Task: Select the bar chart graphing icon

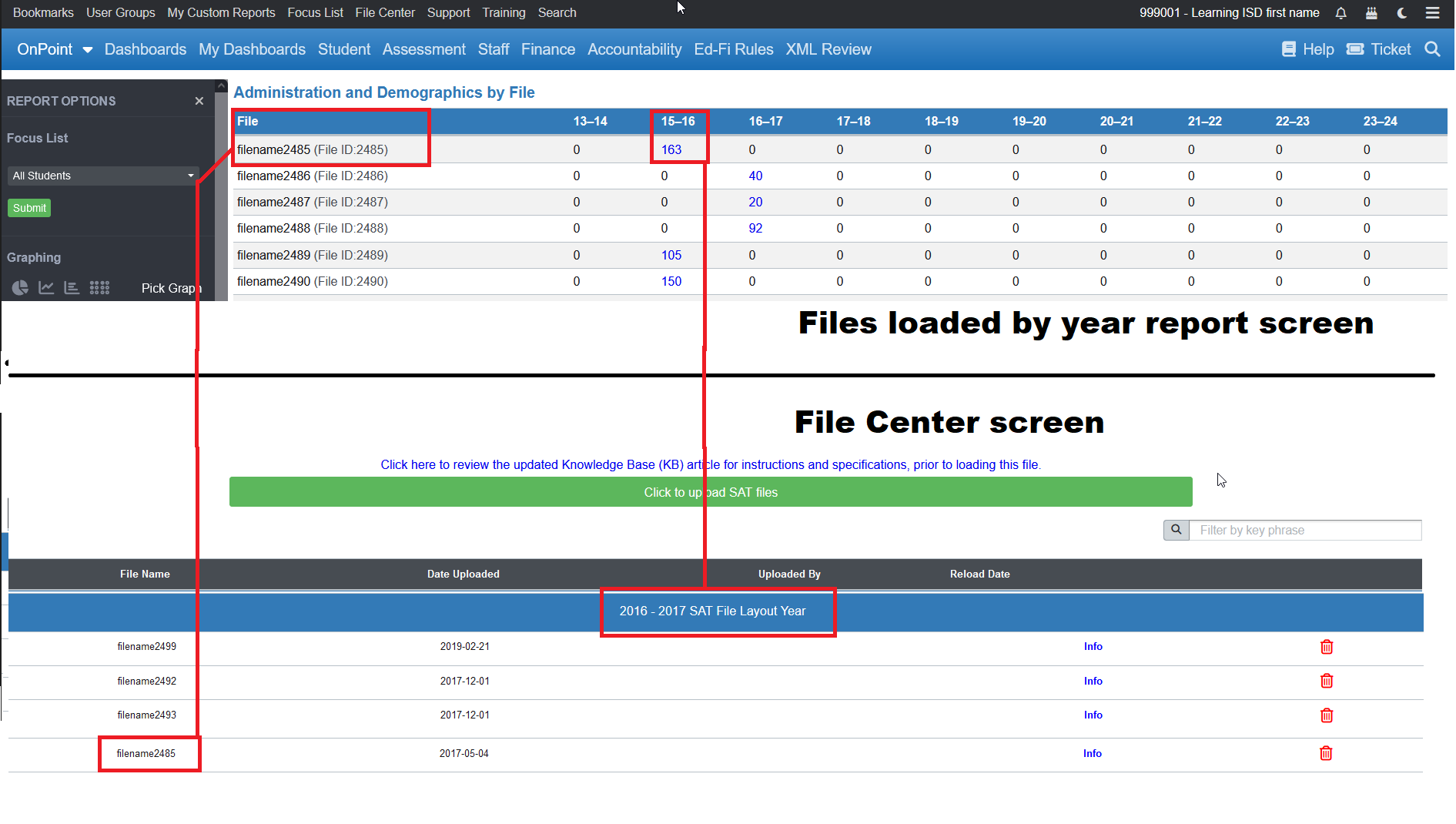Action: tap(72, 287)
